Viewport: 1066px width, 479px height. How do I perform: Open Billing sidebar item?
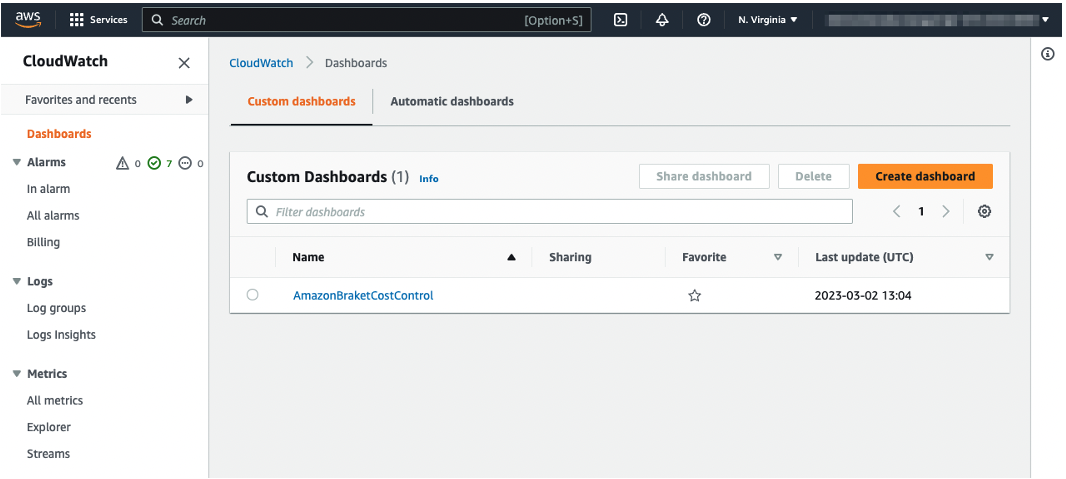pos(44,242)
